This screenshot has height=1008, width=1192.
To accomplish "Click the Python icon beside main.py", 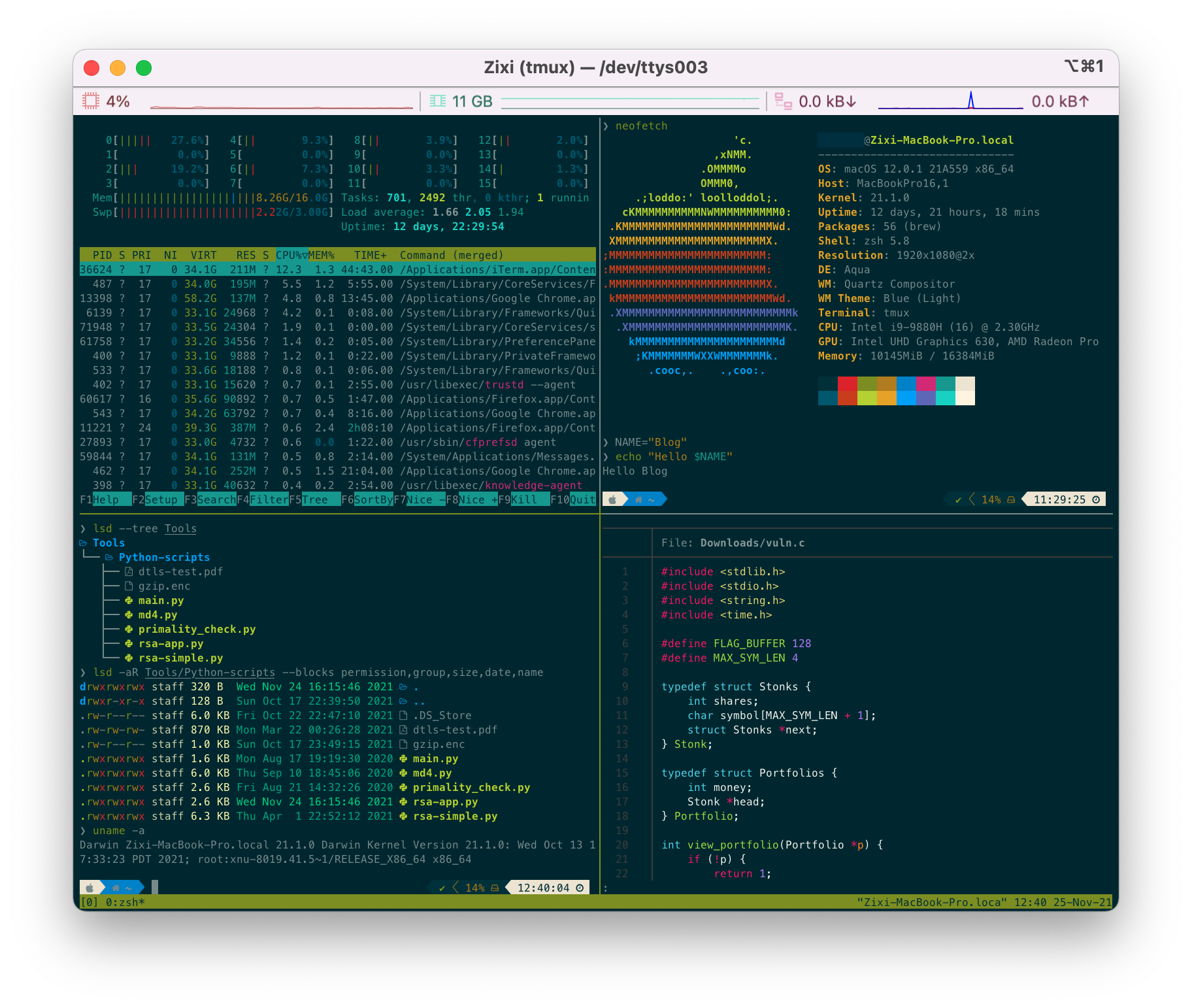I will click(128, 601).
